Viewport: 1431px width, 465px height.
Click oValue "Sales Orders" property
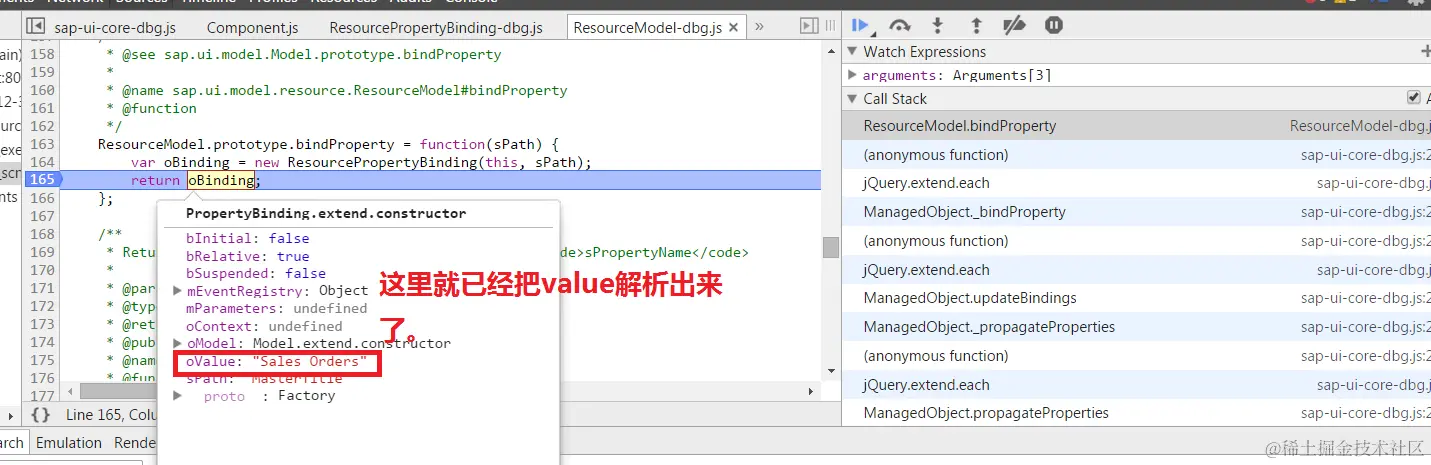pyautogui.click(x=277, y=361)
